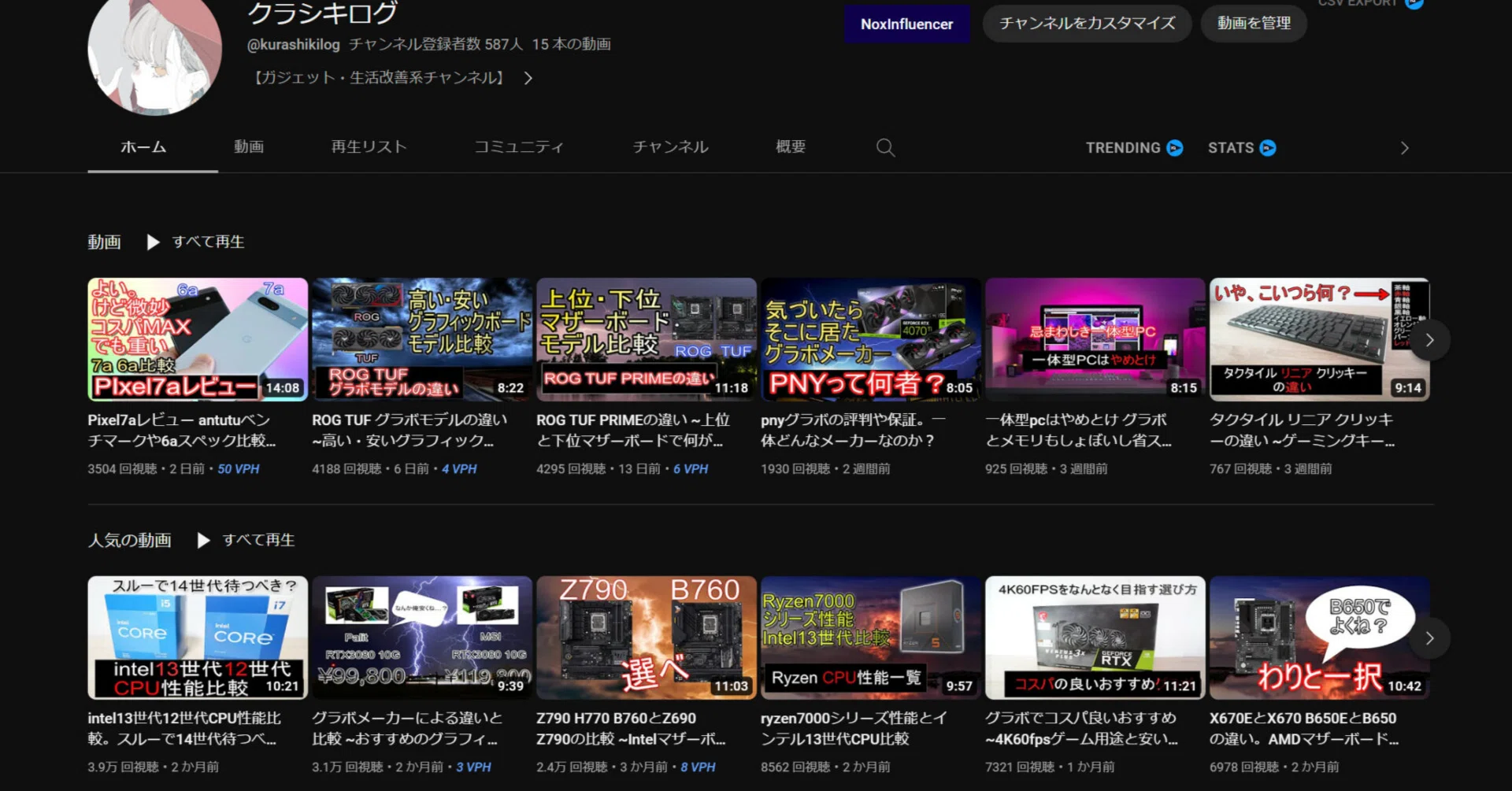Click title Z790 H770 B760とZ690
The height and width of the screenshot is (791, 1512).
pos(631,729)
